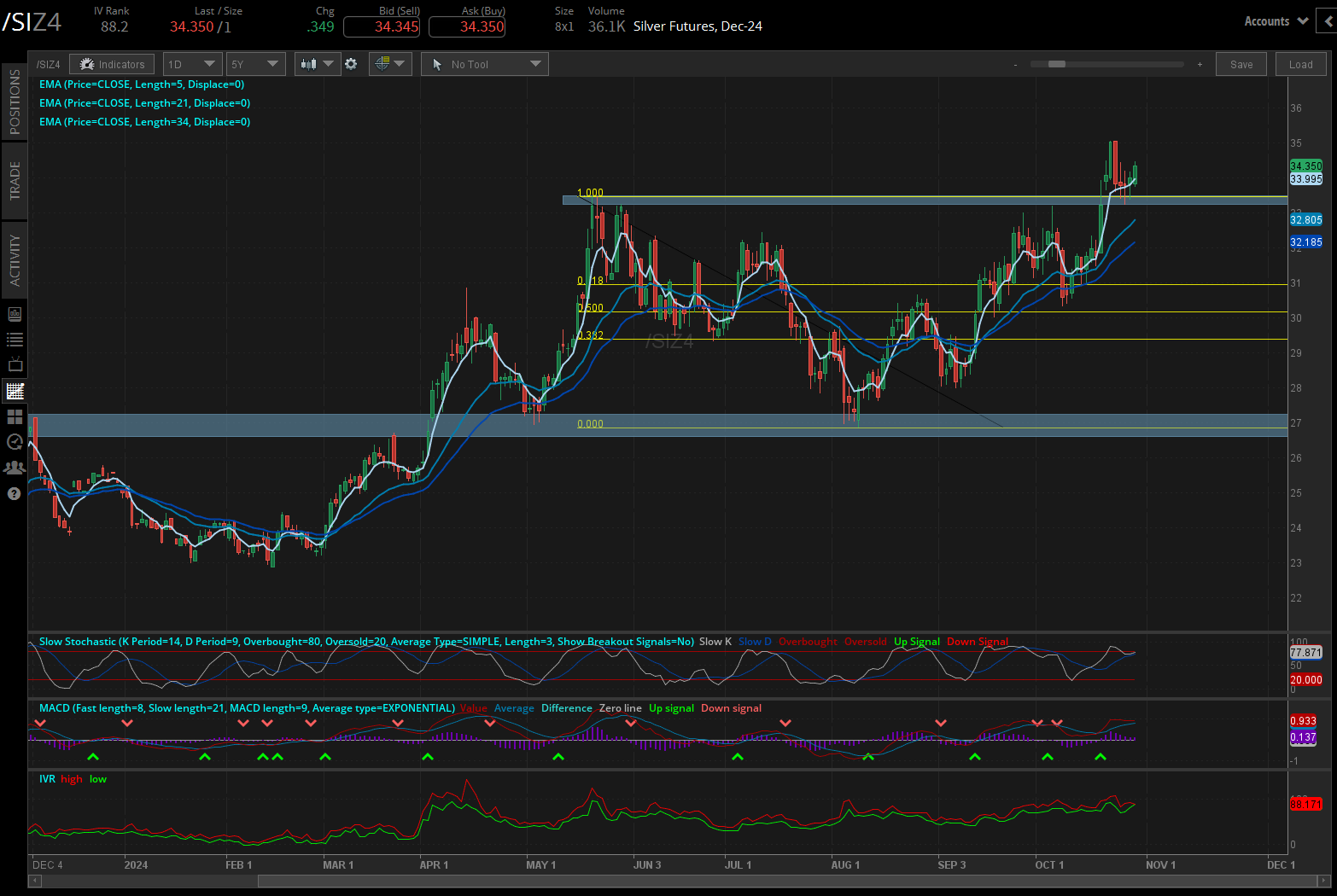Click the chart zoom slider handle
The height and width of the screenshot is (896, 1337).
point(1057,64)
